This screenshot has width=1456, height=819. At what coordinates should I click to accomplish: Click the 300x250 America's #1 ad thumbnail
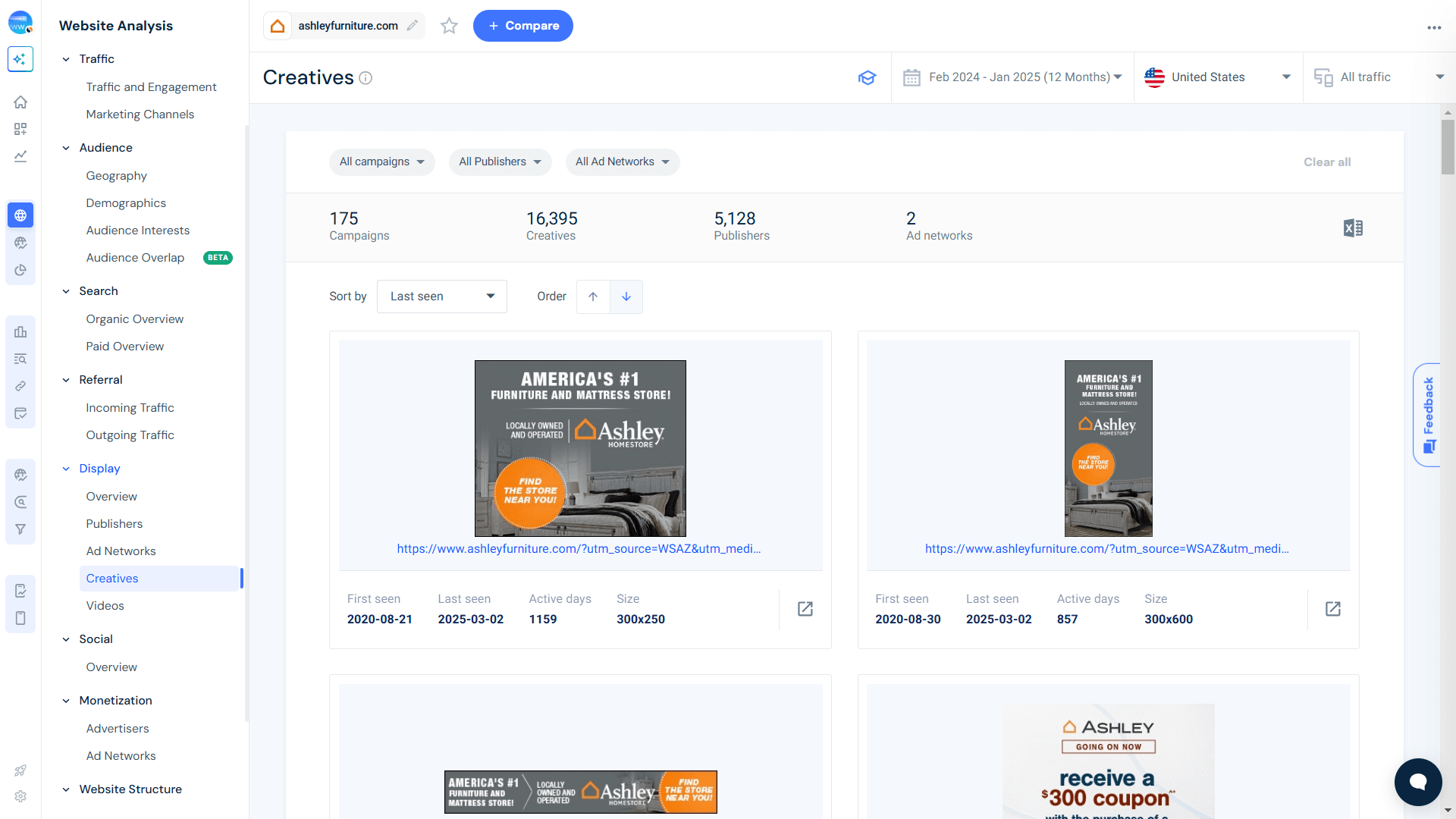580,448
